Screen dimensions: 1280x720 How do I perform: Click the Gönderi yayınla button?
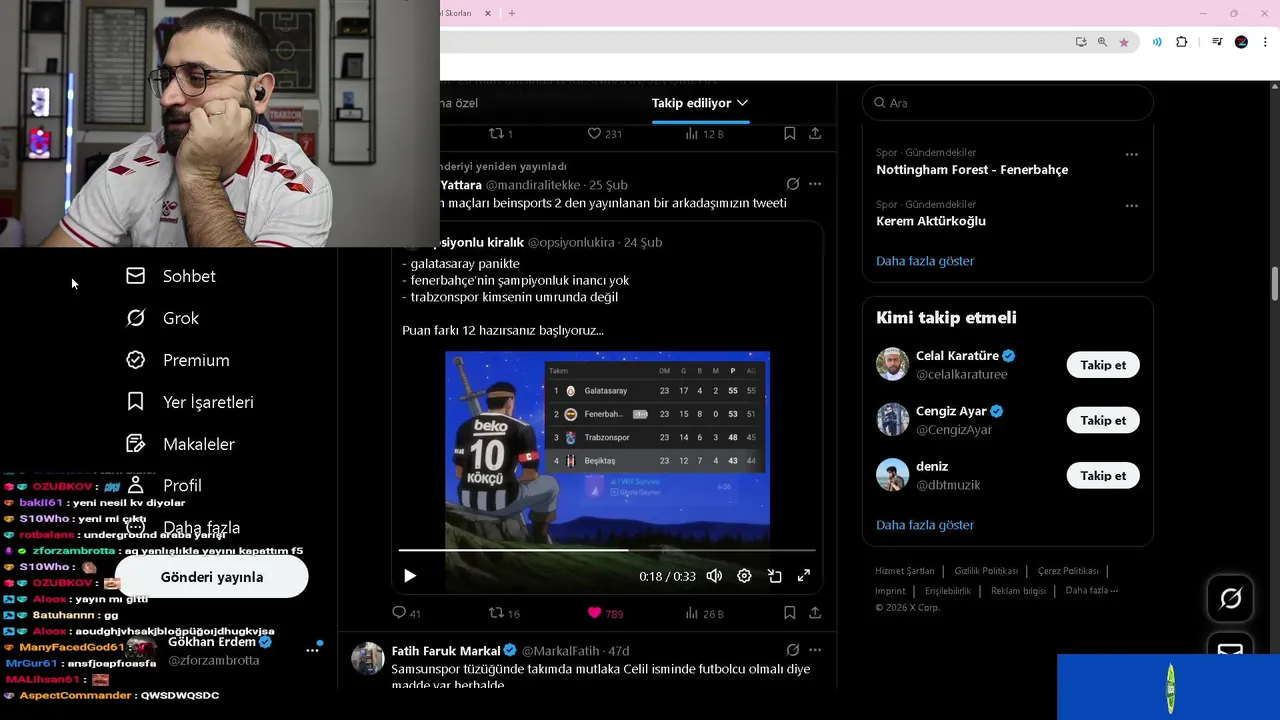pos(212,577)
